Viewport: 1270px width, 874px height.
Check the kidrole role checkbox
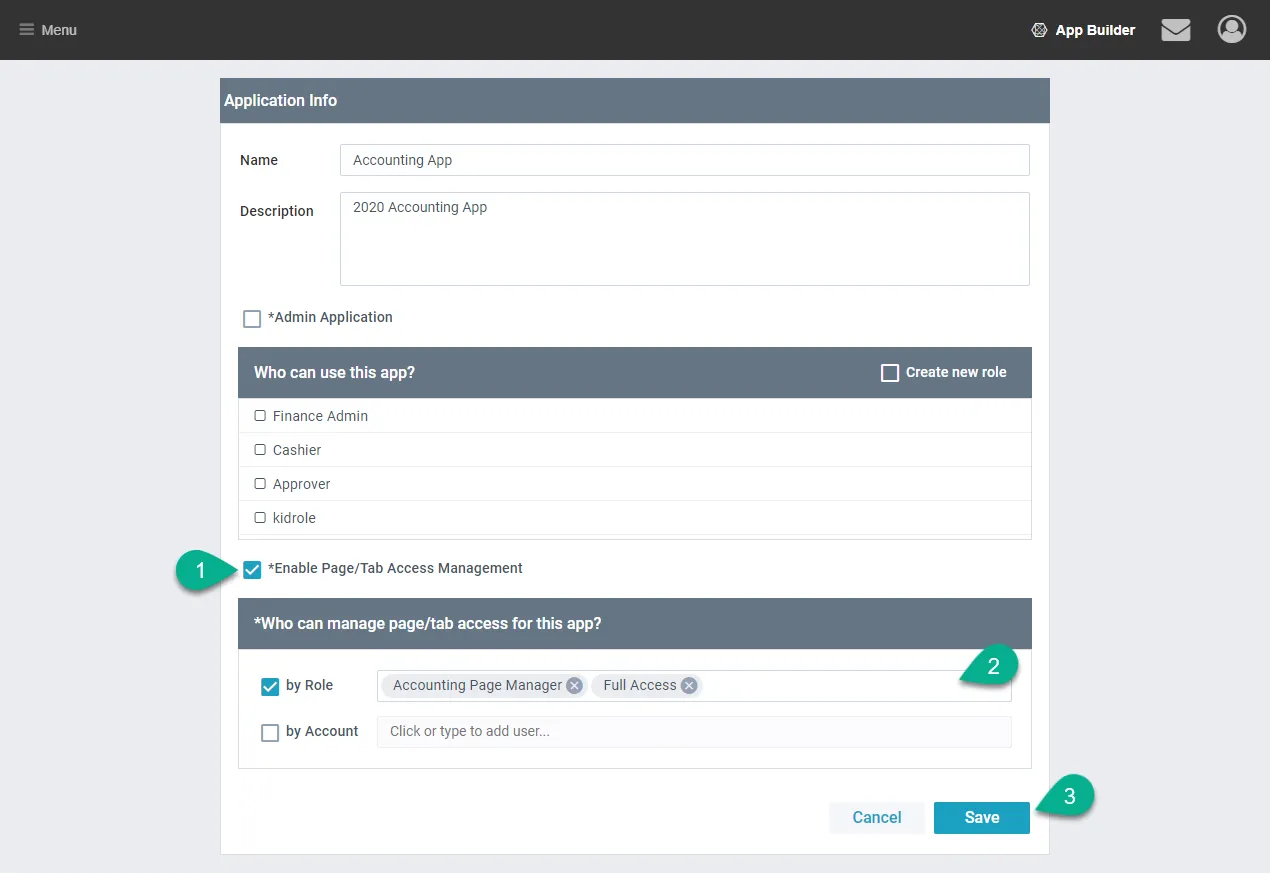pyautogui.click(x=260, y=518)
